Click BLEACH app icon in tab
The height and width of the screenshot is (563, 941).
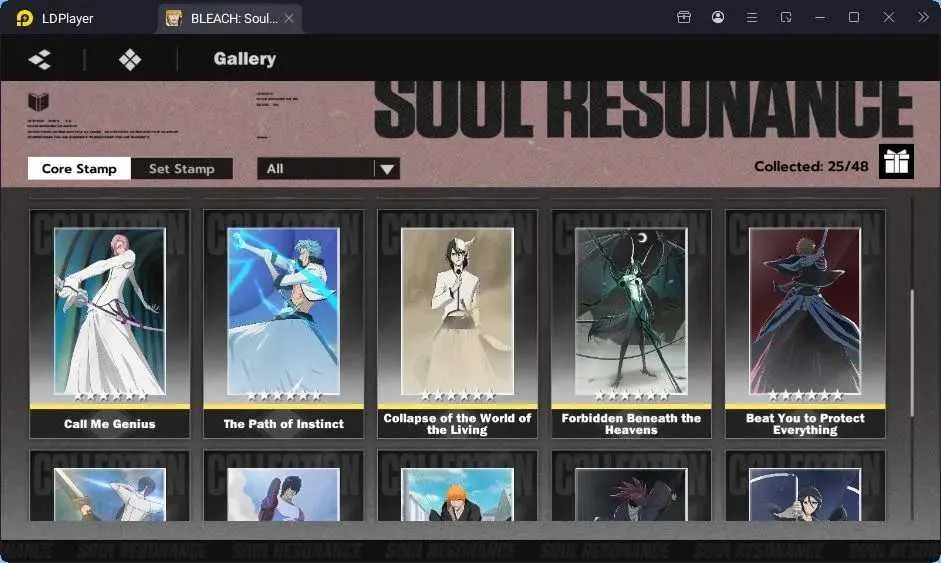tap(173, 18)
